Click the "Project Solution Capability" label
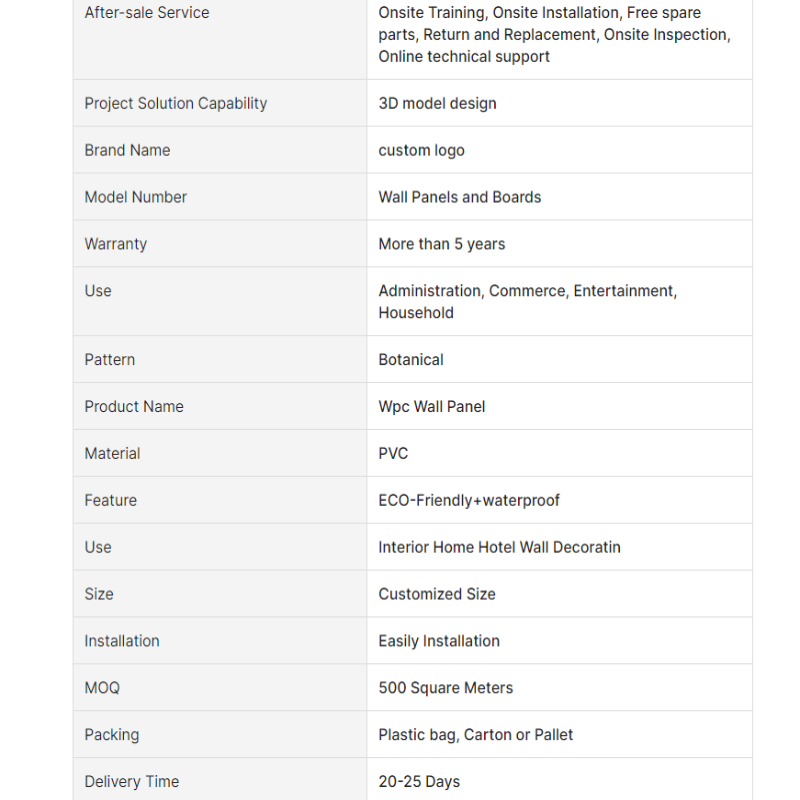 coord(176,103)
